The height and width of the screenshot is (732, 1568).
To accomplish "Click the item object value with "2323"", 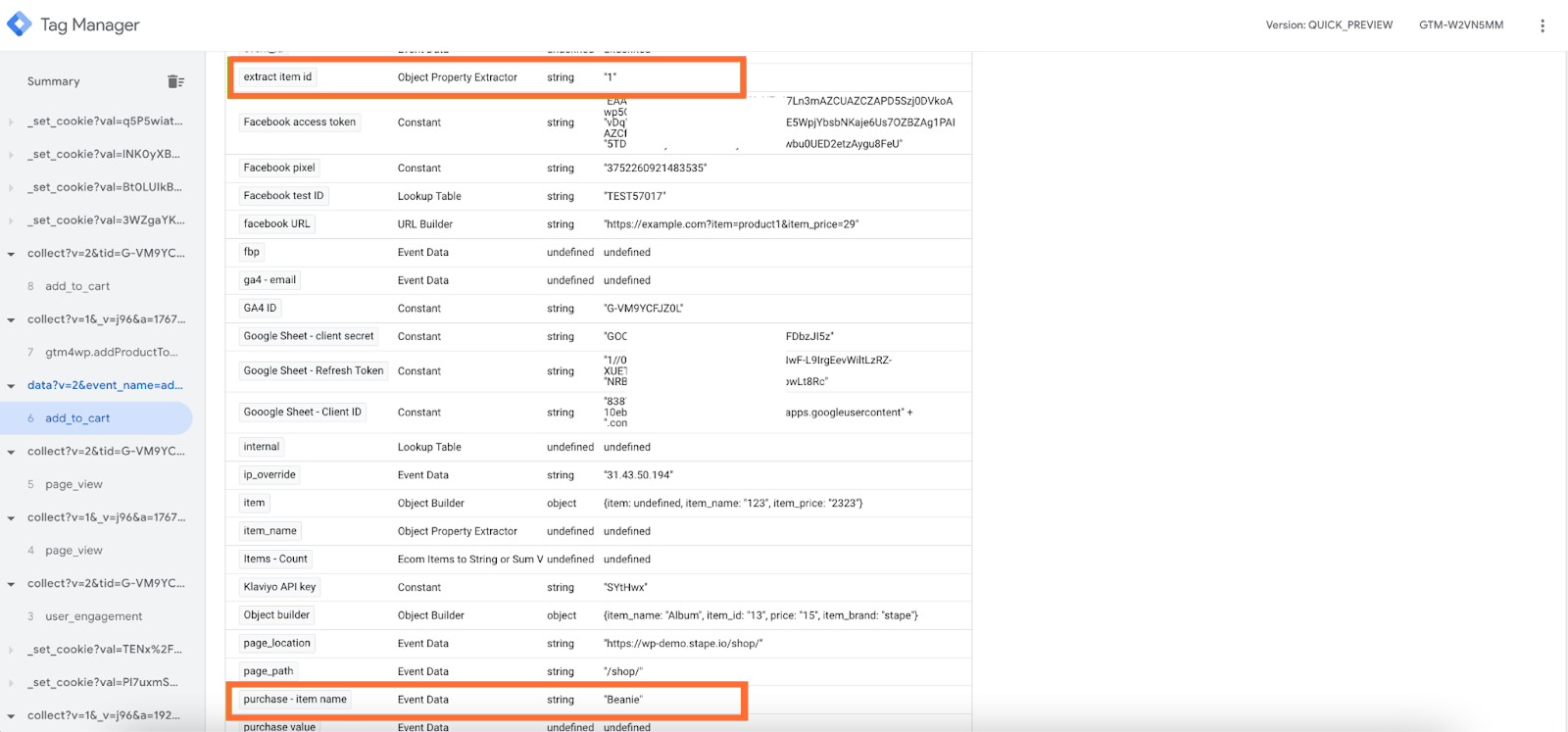I will pyautogui.click(x=733, y=504).
